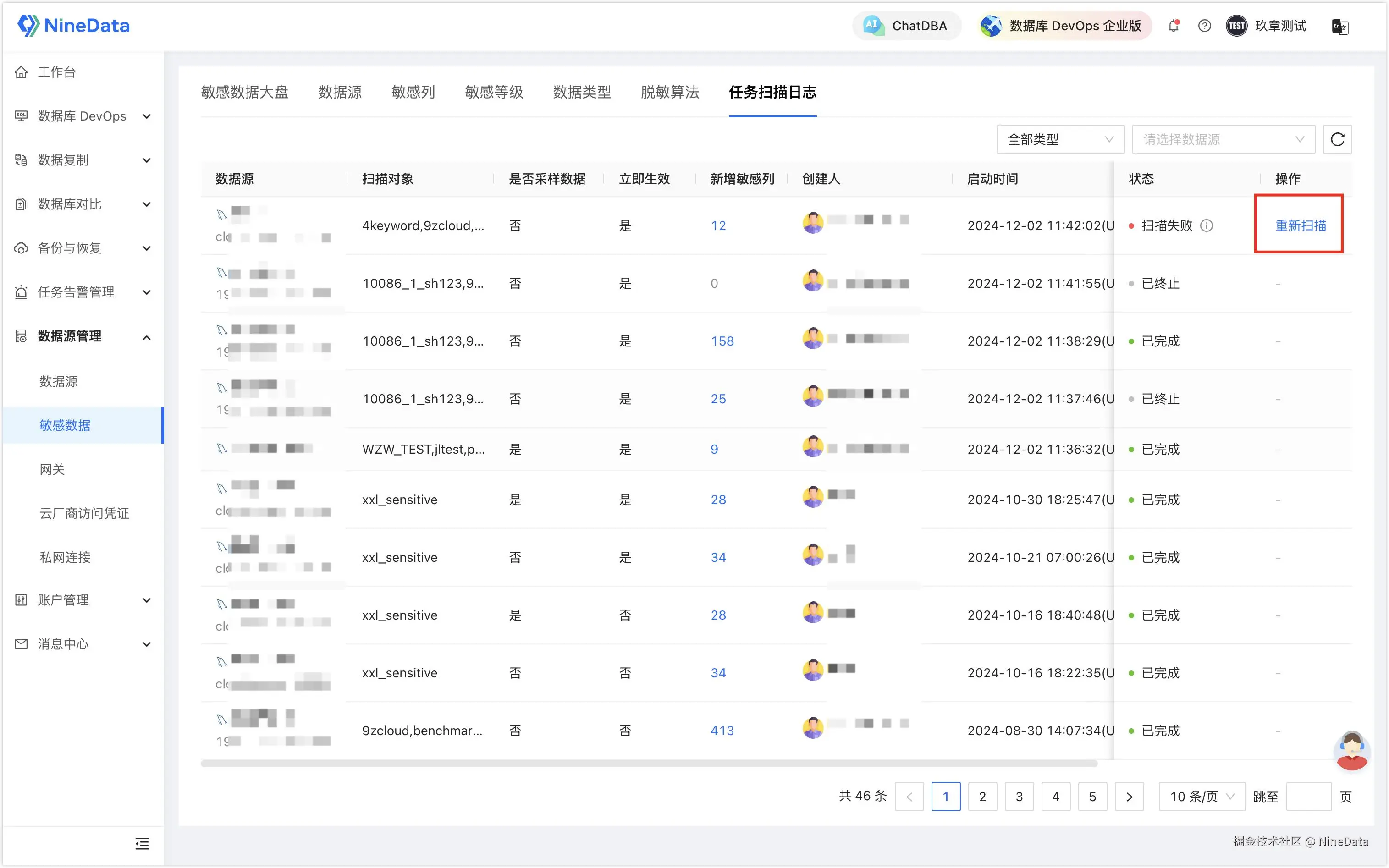Click the sidebar collapse icon at bottom
1389x868 pixels.
click(x=142, y=843)
